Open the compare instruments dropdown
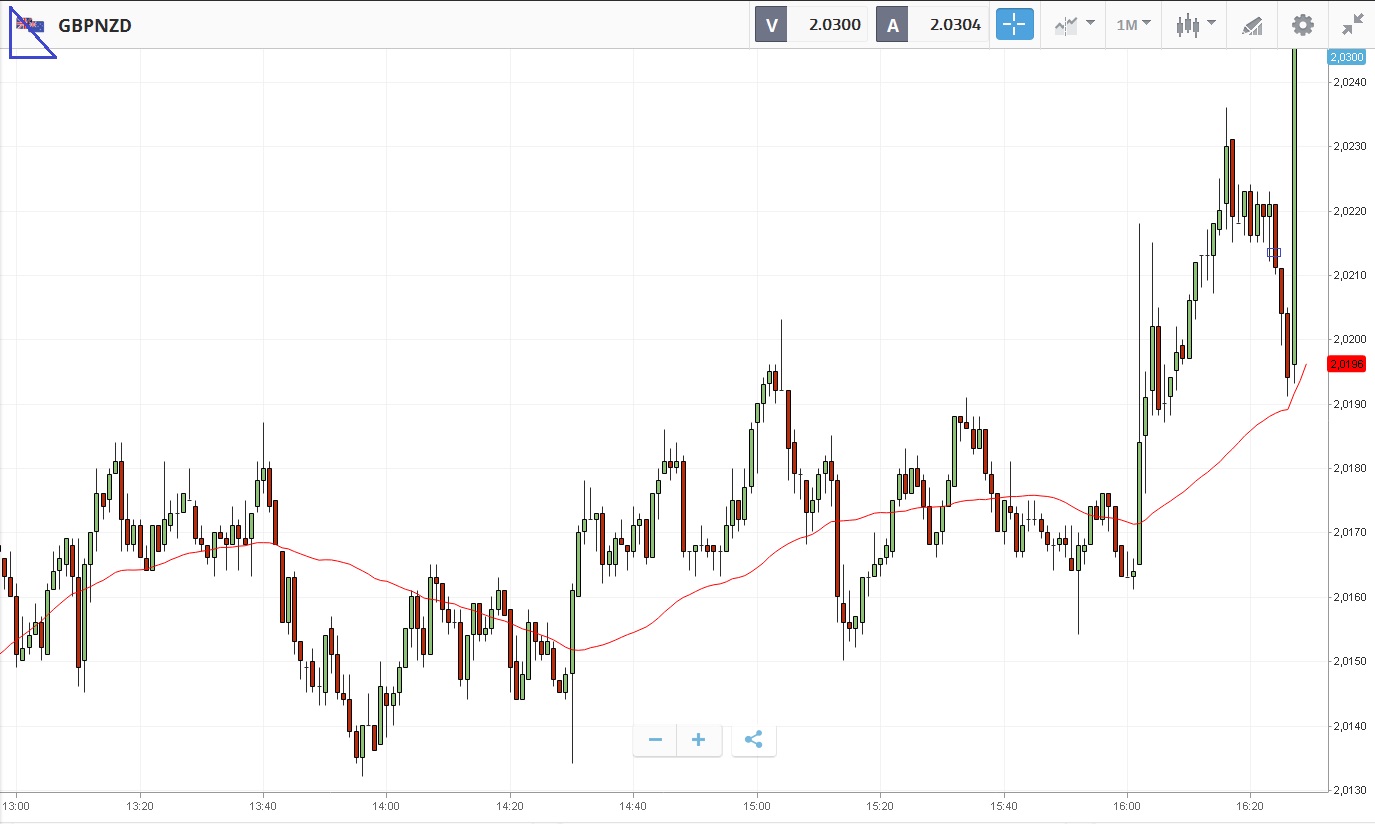 click(1075, 25)
